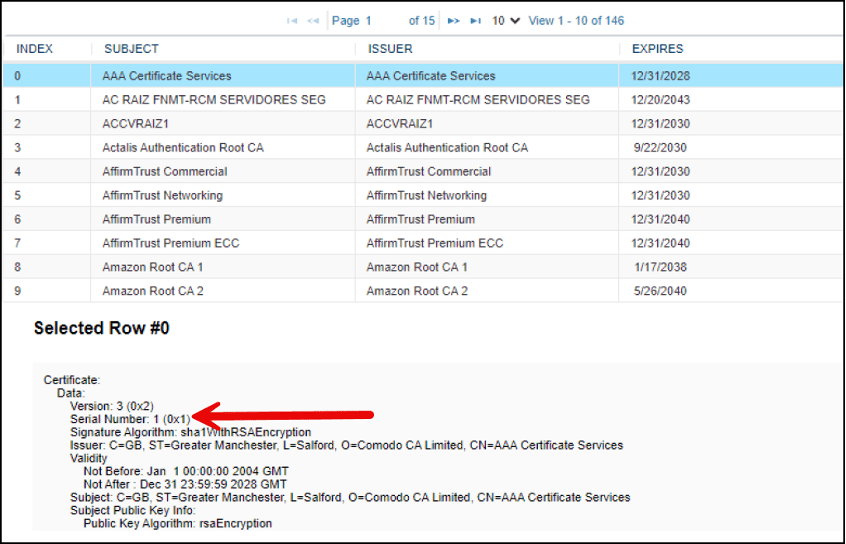Viewport: 846px width, 544px height.
Task: Select the AffirmTrust Commercial row
Action: pyautogui.click(x=423, y=172)
